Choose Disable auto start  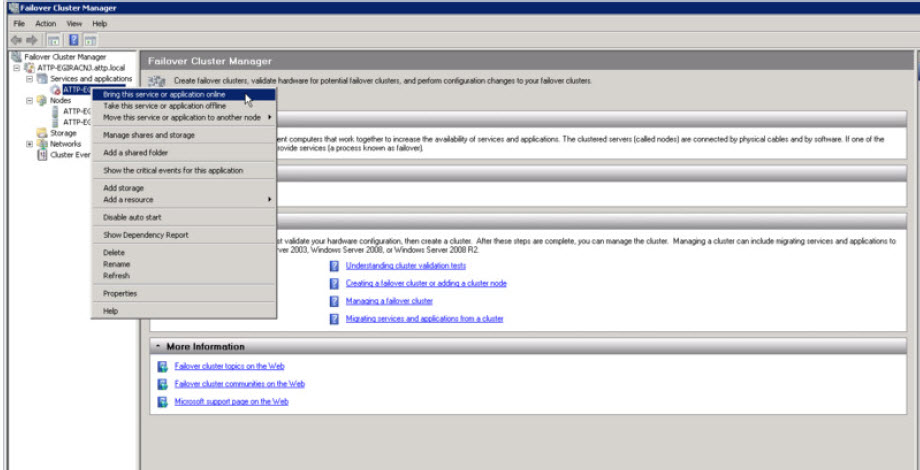(x=183, y=217)
